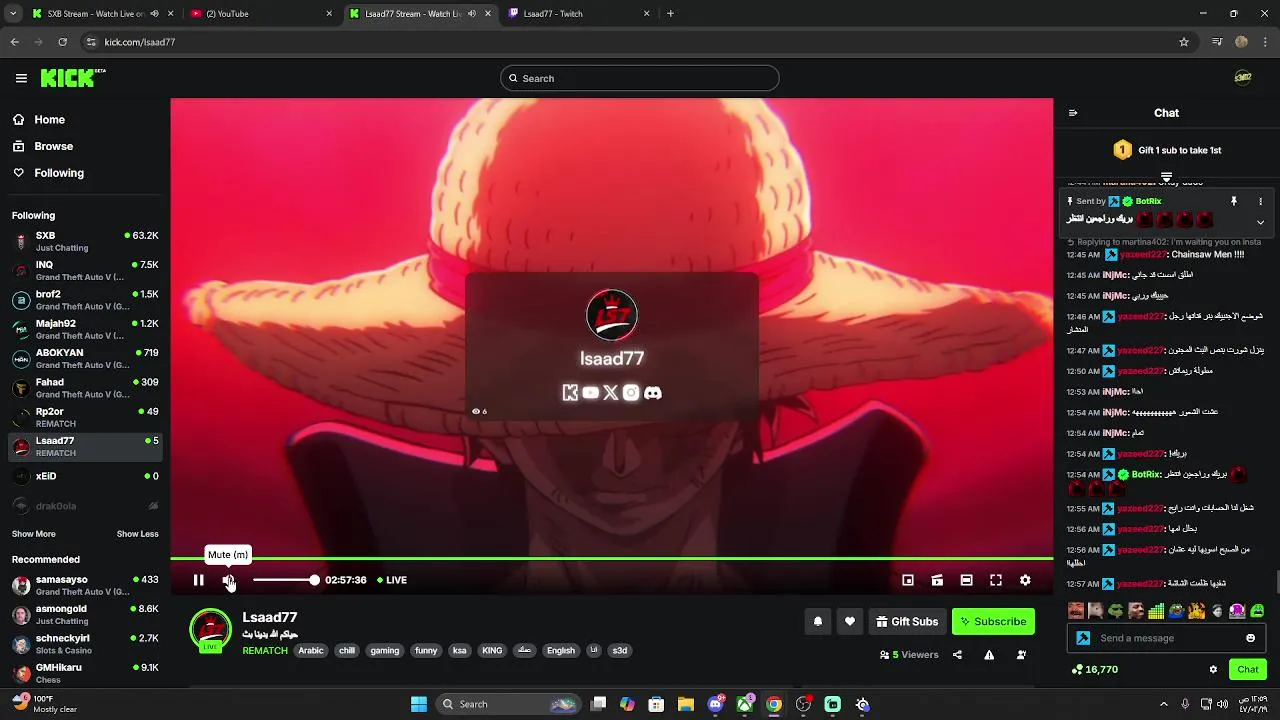Select the gaming tag

click(385, 650)
